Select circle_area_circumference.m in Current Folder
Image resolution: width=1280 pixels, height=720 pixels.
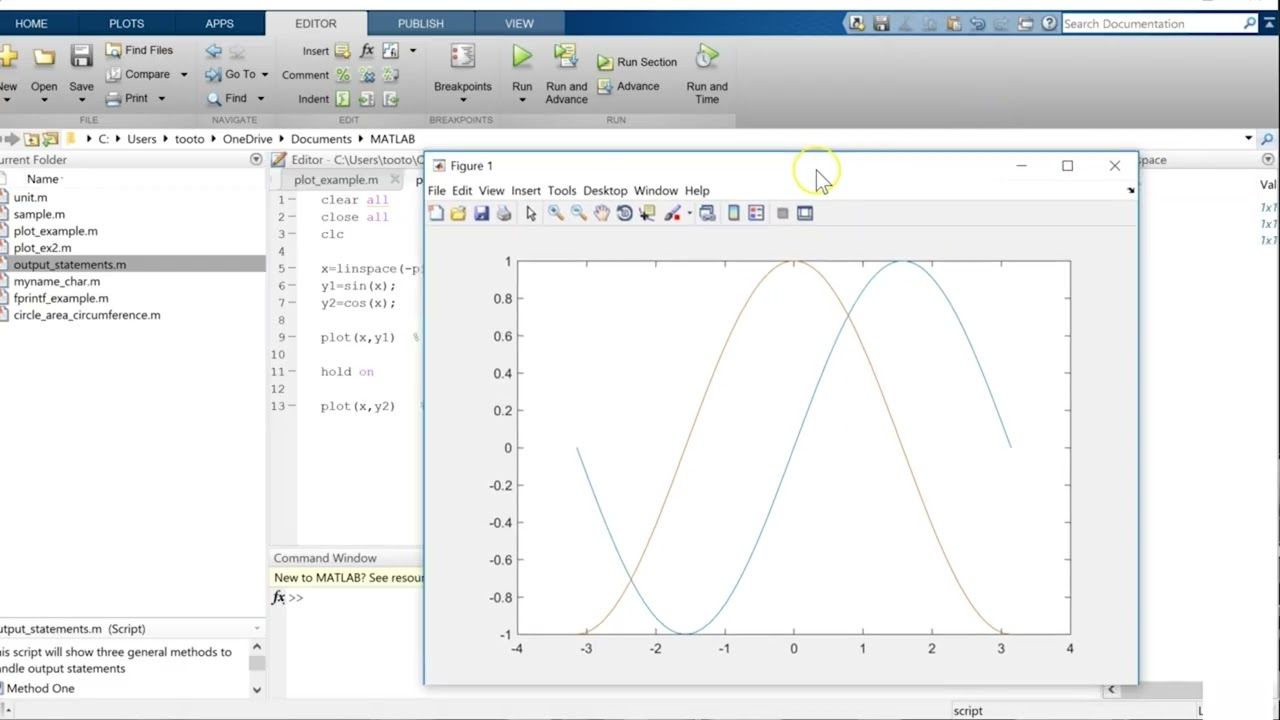[87, 315]
